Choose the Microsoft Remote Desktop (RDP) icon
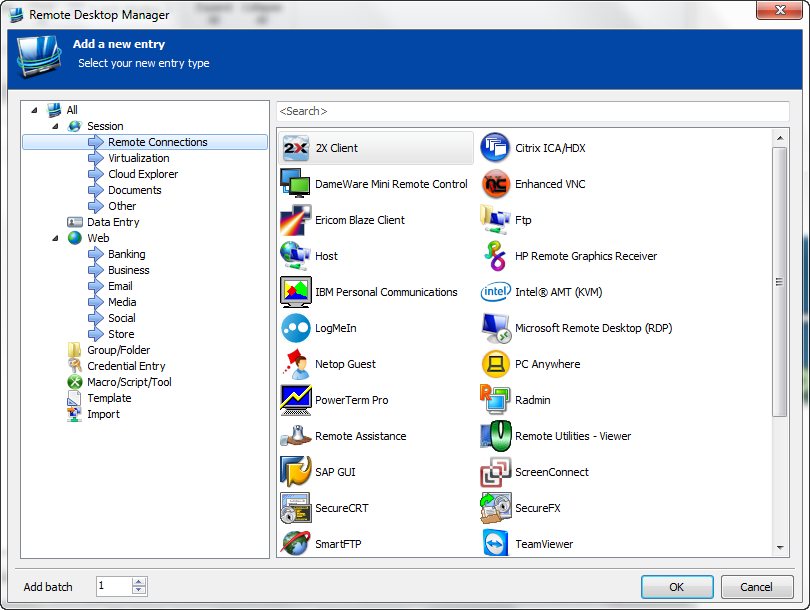 pyautogui.click(x=496, y=328)
